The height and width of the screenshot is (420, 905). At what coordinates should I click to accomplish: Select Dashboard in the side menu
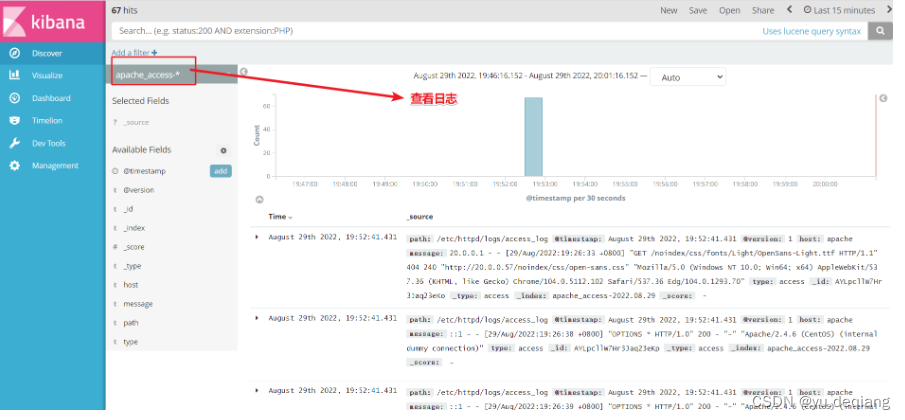click(51, 98)
